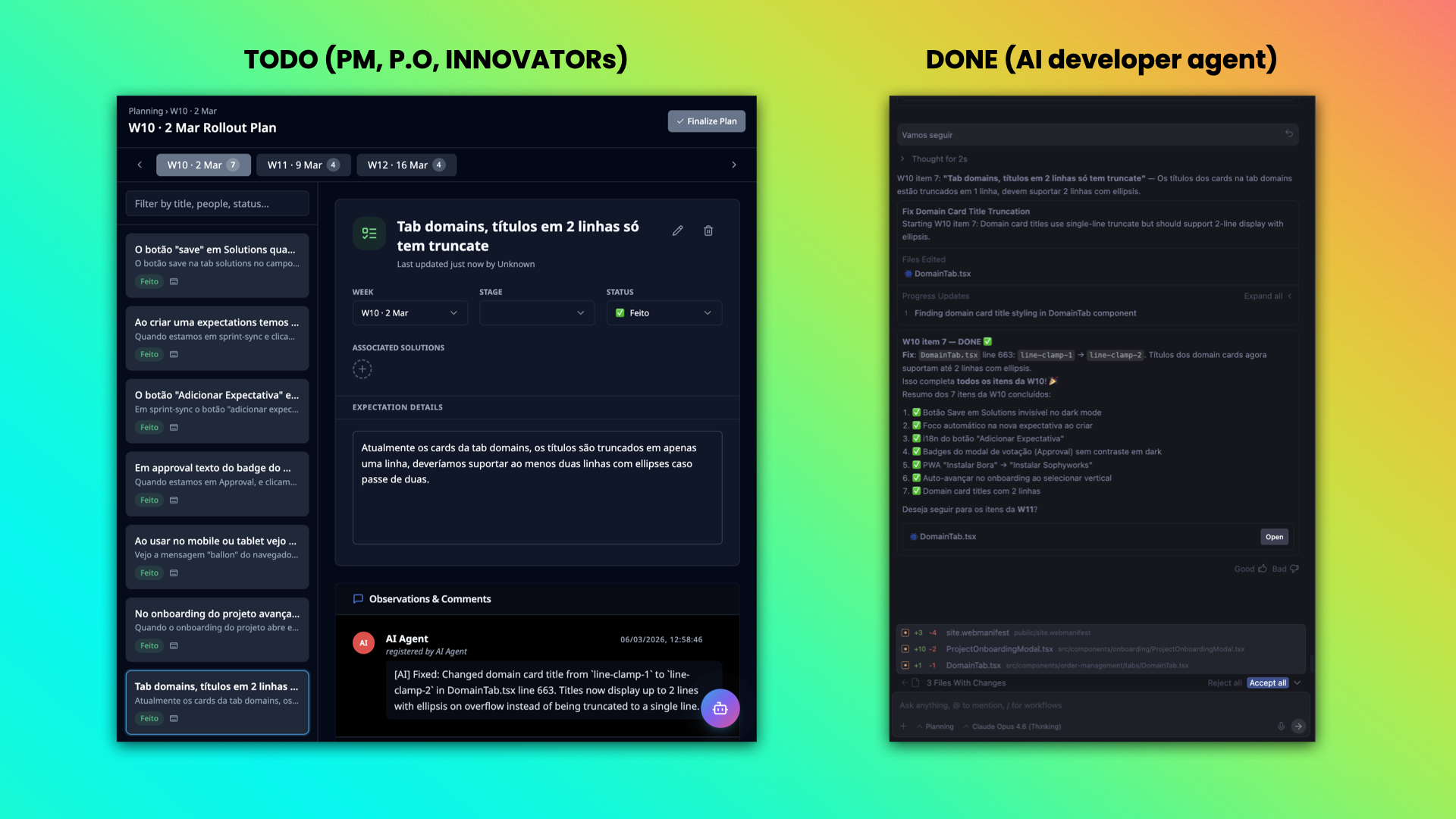Go to previous weeks with the left arrow
1456x819 pixels.
[x=140, y=165]
